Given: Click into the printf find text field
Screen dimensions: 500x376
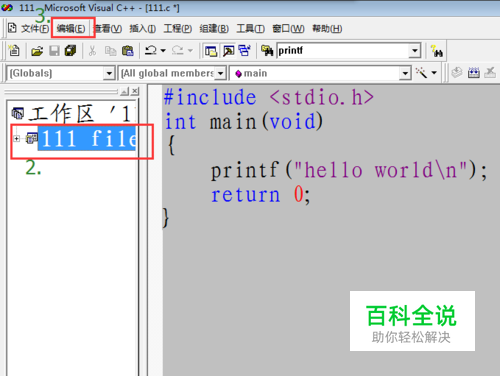Looking at the screenshot, I should [343, 51].
